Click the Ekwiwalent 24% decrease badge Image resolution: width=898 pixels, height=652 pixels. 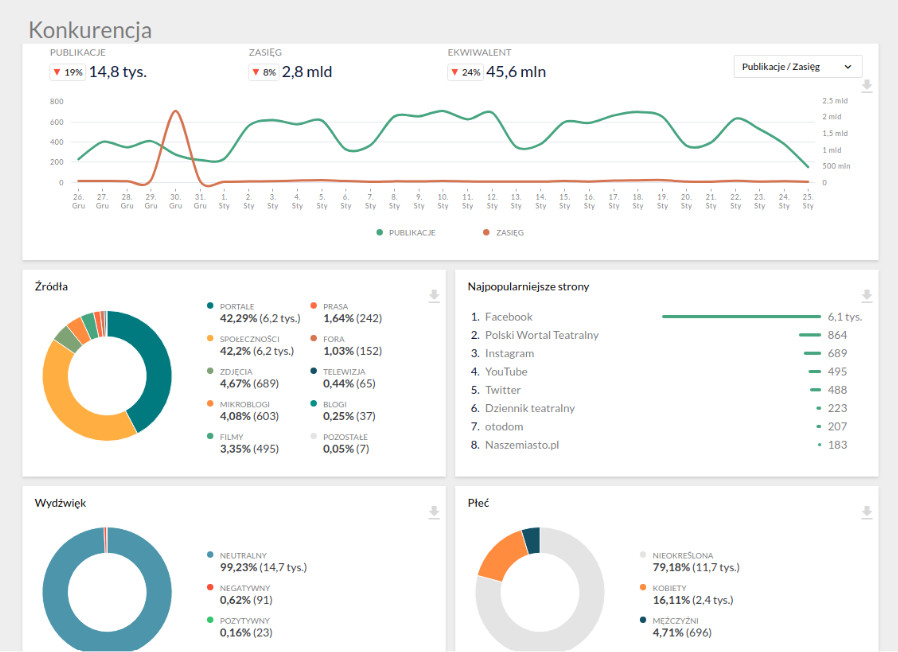pyautogui.click(x=464, y=72)
